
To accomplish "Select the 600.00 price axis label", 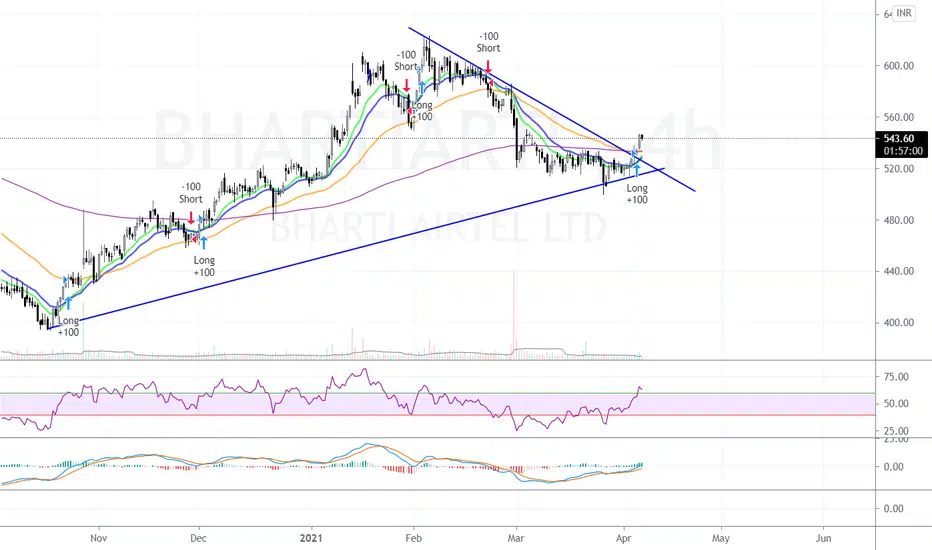I will [899, 66].
